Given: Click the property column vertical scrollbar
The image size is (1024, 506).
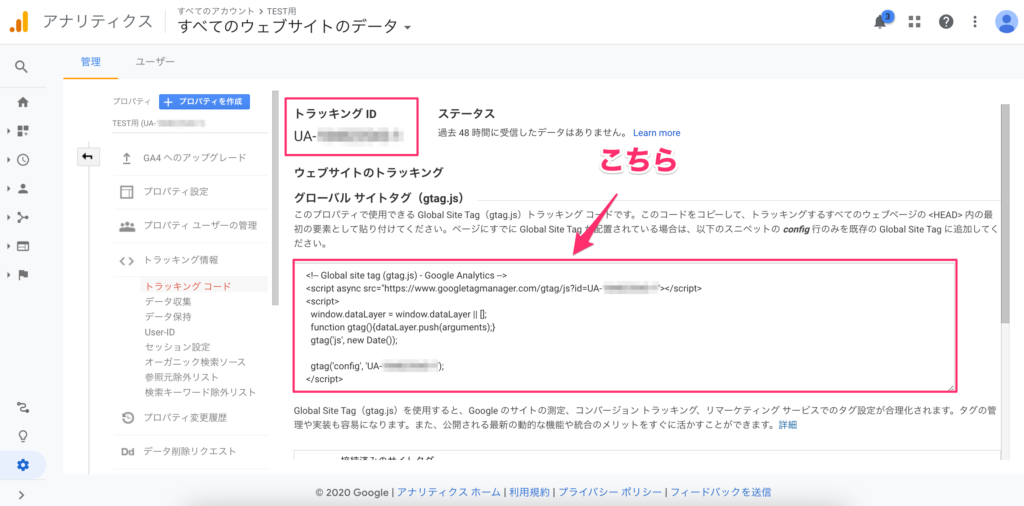Looking at the screenshot, I should [x=275, y=198].
